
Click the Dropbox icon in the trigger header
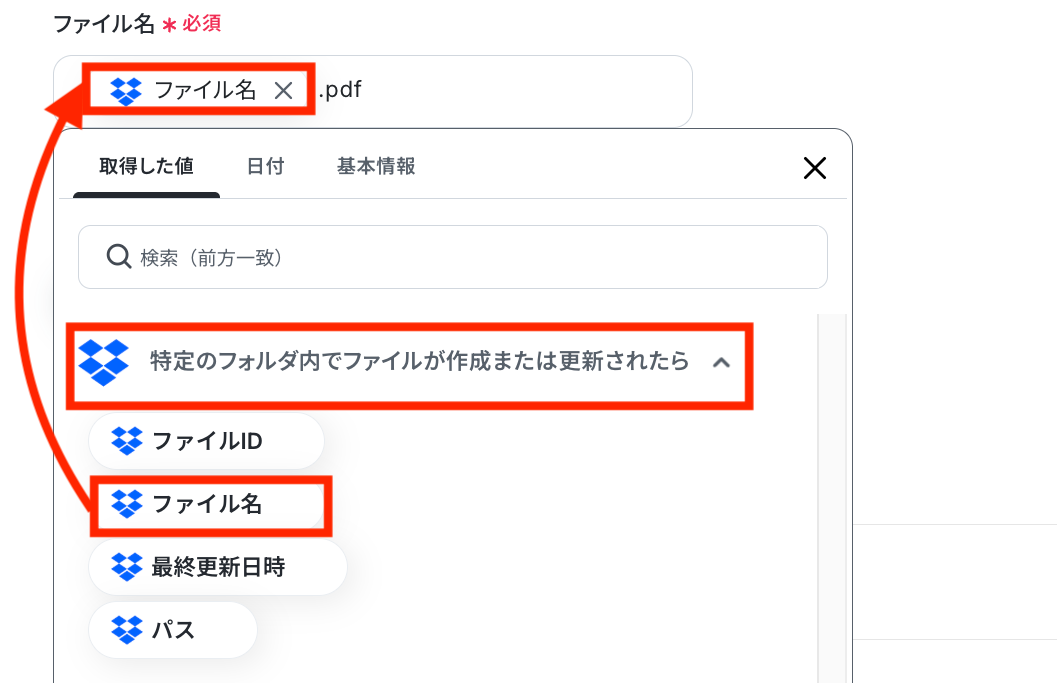[x=103, y=362]
